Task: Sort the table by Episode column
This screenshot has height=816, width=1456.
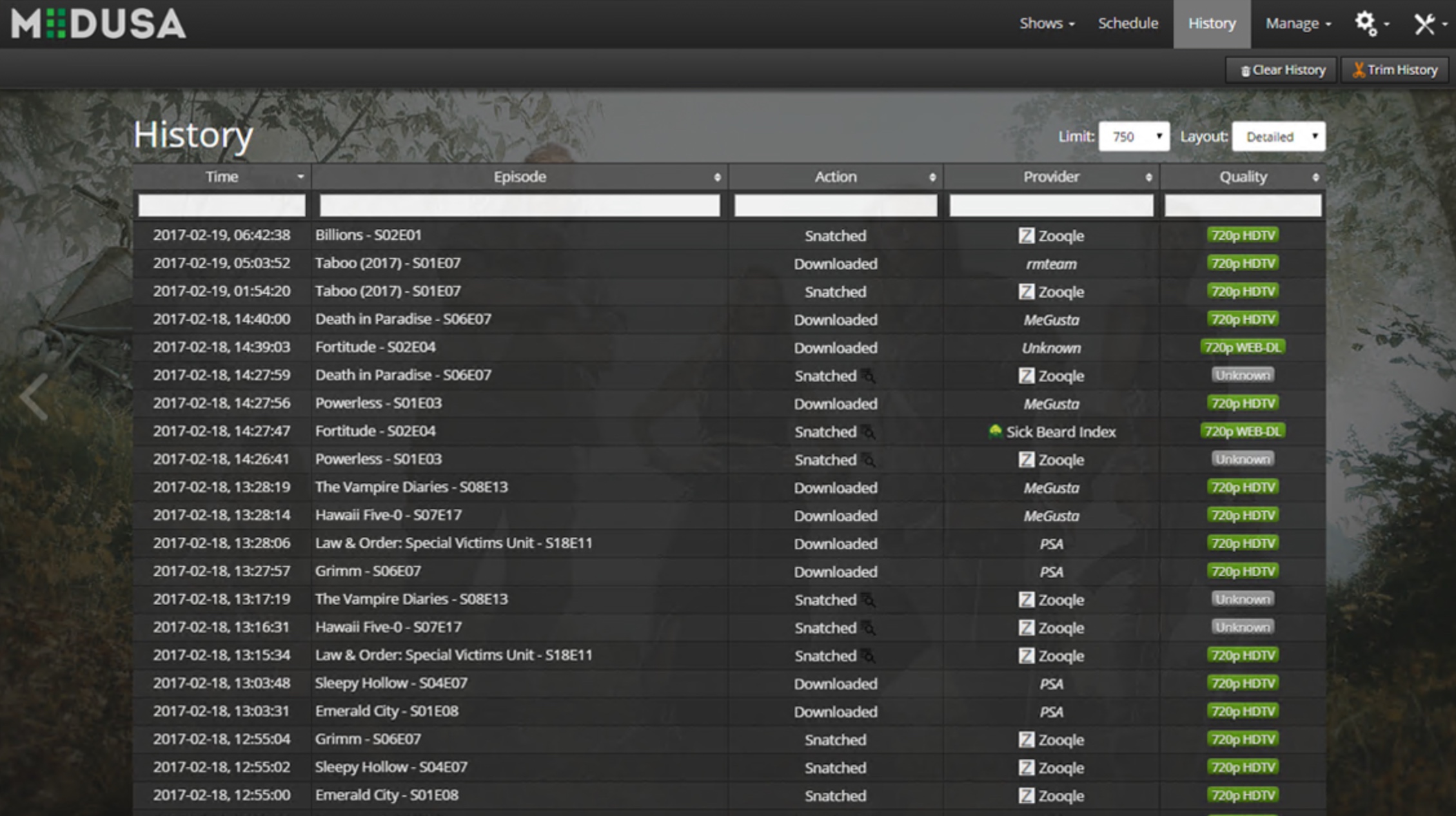Action: (x=520, y=177)
